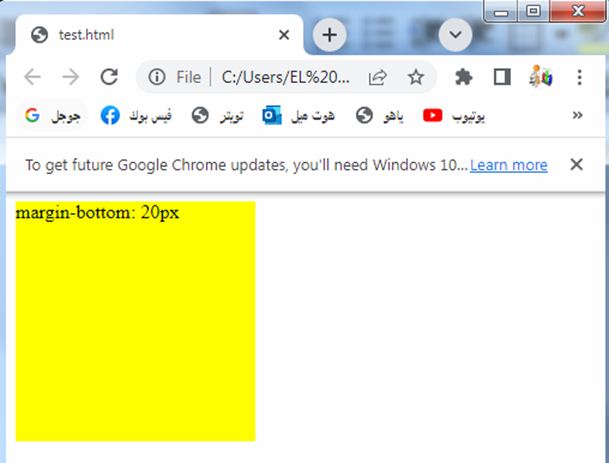Open the Facebook bookmark فيس بوك

[x=136, y=116]
